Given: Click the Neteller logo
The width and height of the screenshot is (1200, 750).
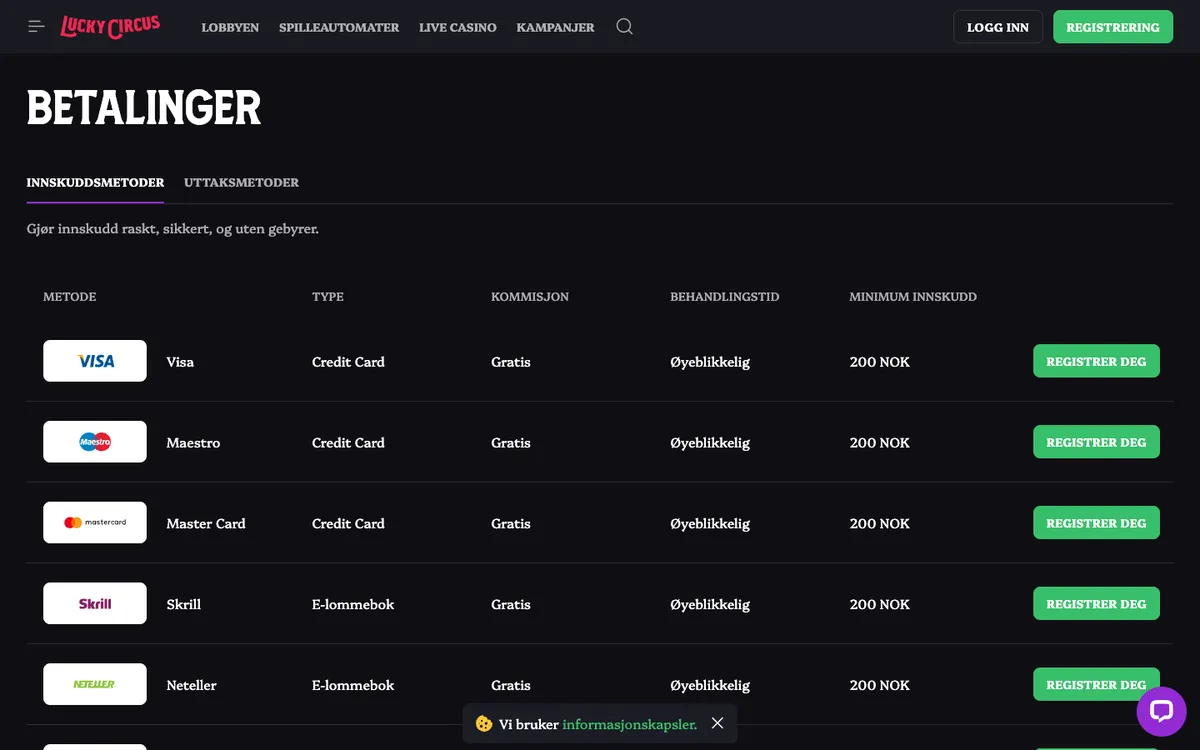Looking at the screenshot, I should (x=95, y=685).
